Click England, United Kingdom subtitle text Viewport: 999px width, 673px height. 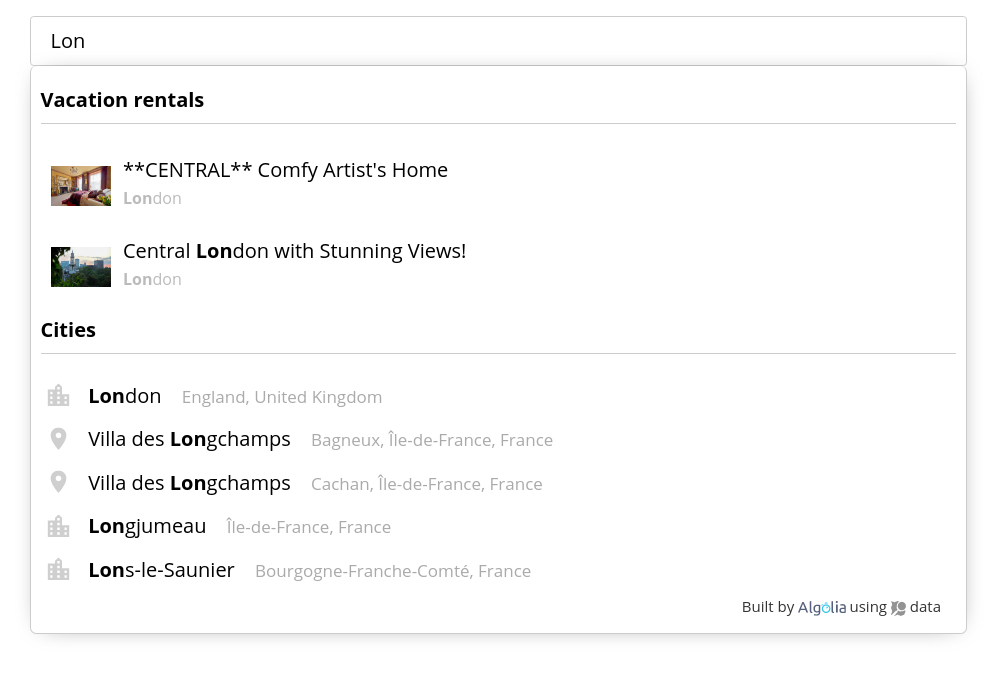click(282, 397)
